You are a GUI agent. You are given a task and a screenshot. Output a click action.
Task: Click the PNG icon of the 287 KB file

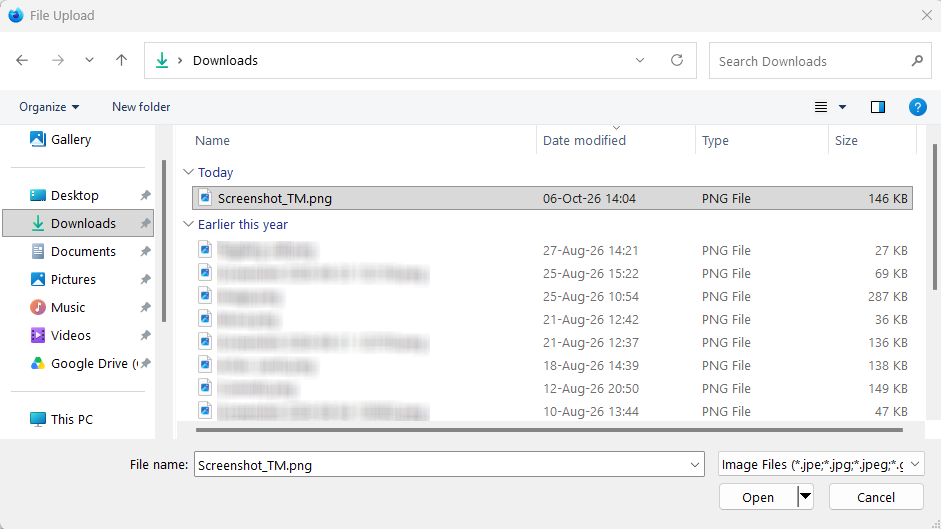pyautogui.click(x=205, y=295)
